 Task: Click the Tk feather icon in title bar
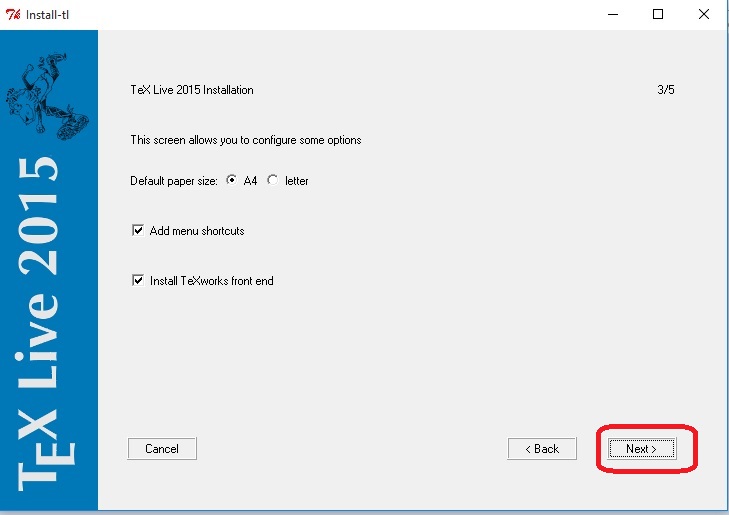coord(13,14)
